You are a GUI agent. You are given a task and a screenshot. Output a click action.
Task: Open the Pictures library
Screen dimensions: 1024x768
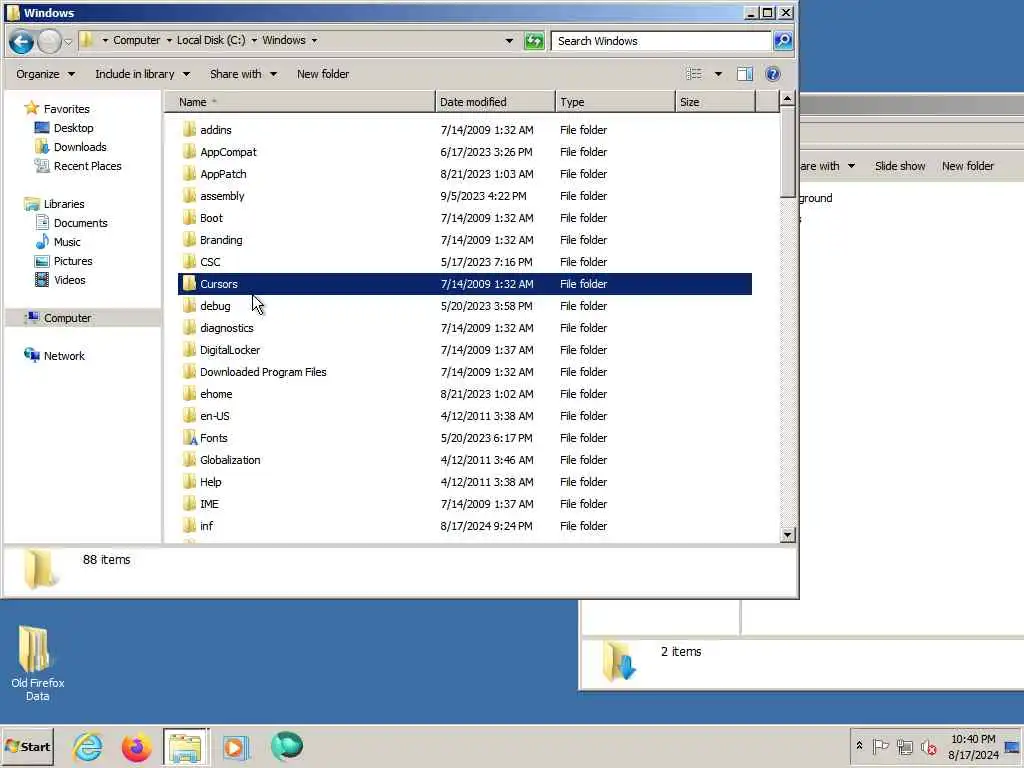[72, 261]
